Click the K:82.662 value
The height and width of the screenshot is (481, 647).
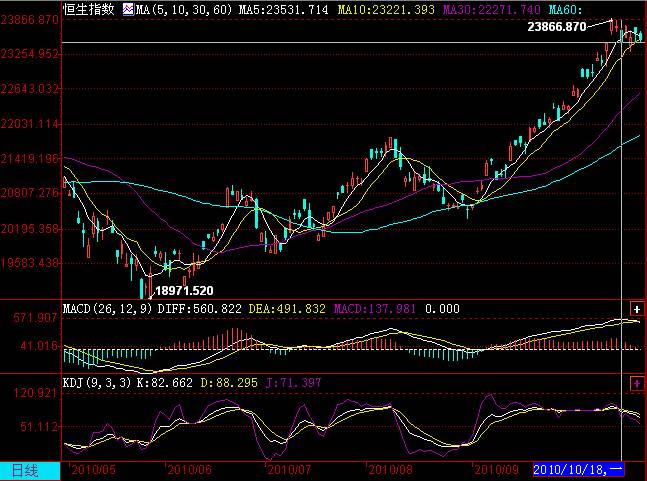[x=165, y=383]
